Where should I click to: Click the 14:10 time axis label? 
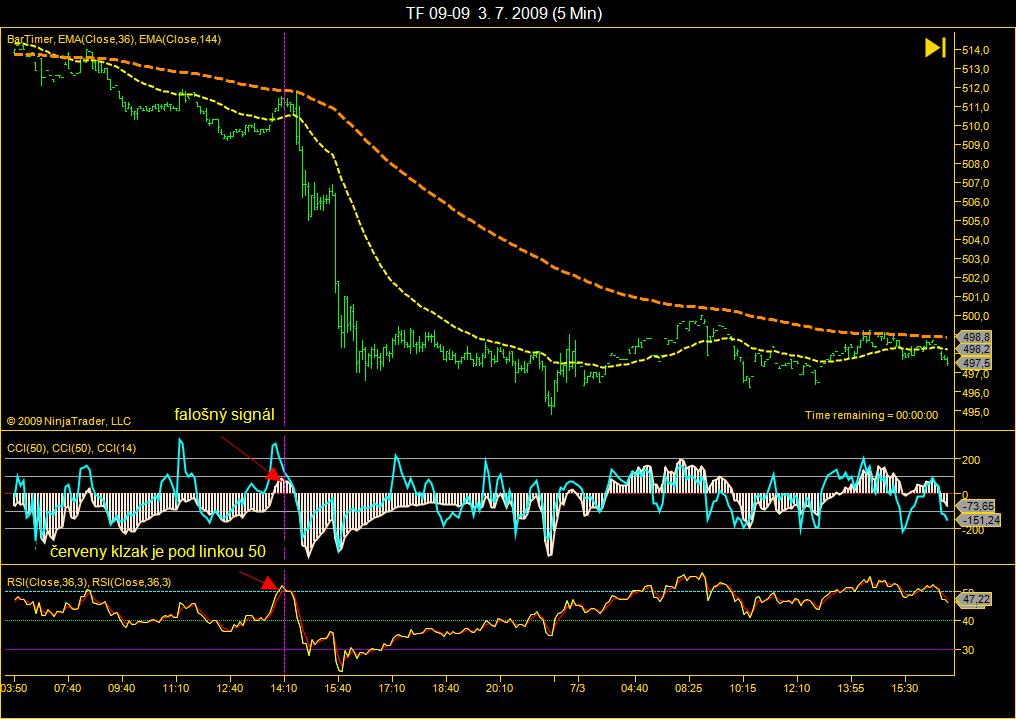[x=284, y=688]
